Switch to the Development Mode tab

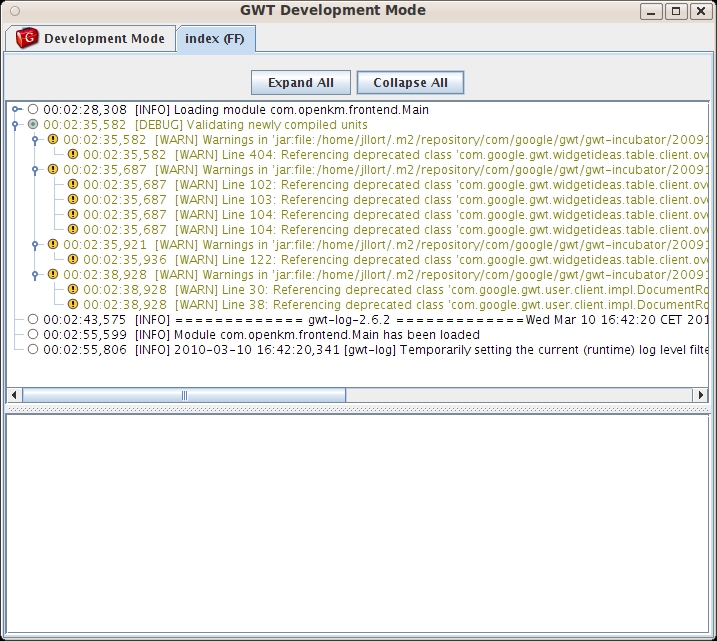tap(91, 38)
